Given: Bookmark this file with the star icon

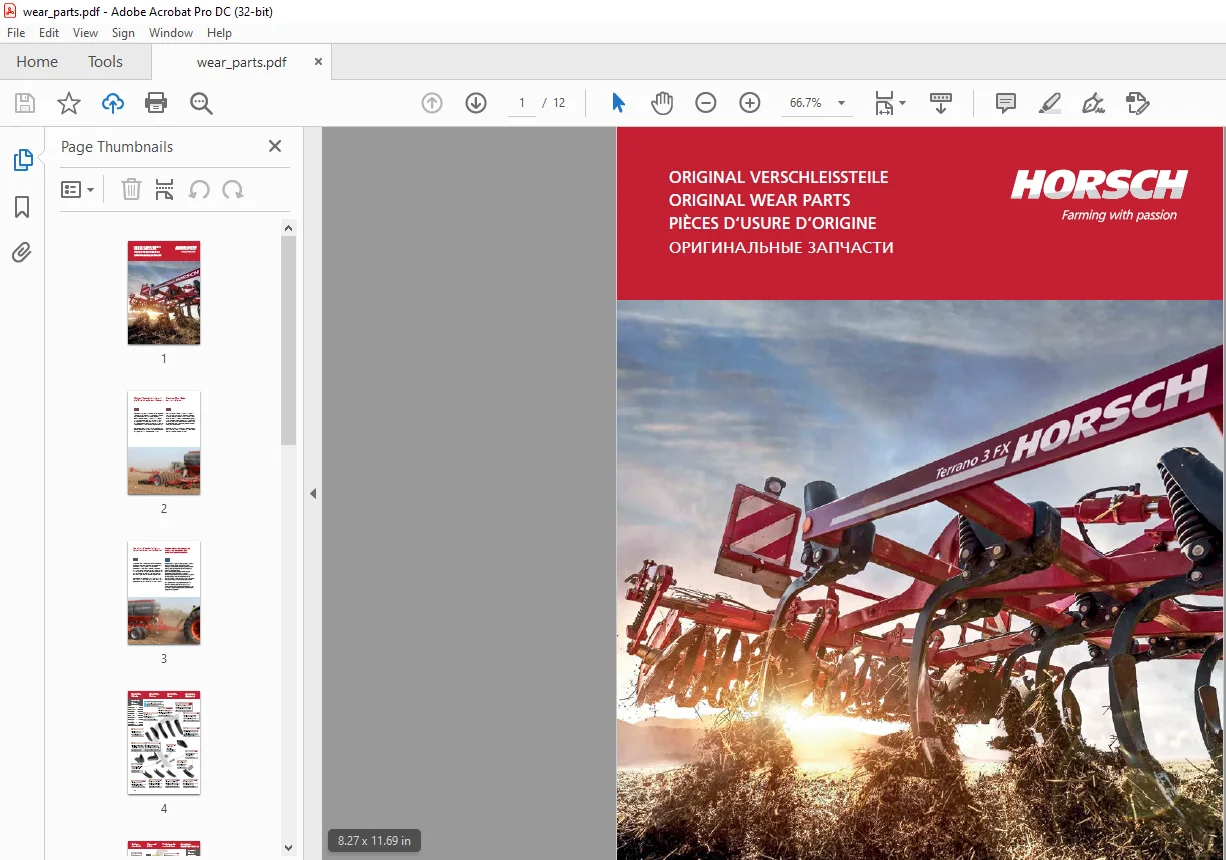Looking at the screenshot, I should coord(68,103).
